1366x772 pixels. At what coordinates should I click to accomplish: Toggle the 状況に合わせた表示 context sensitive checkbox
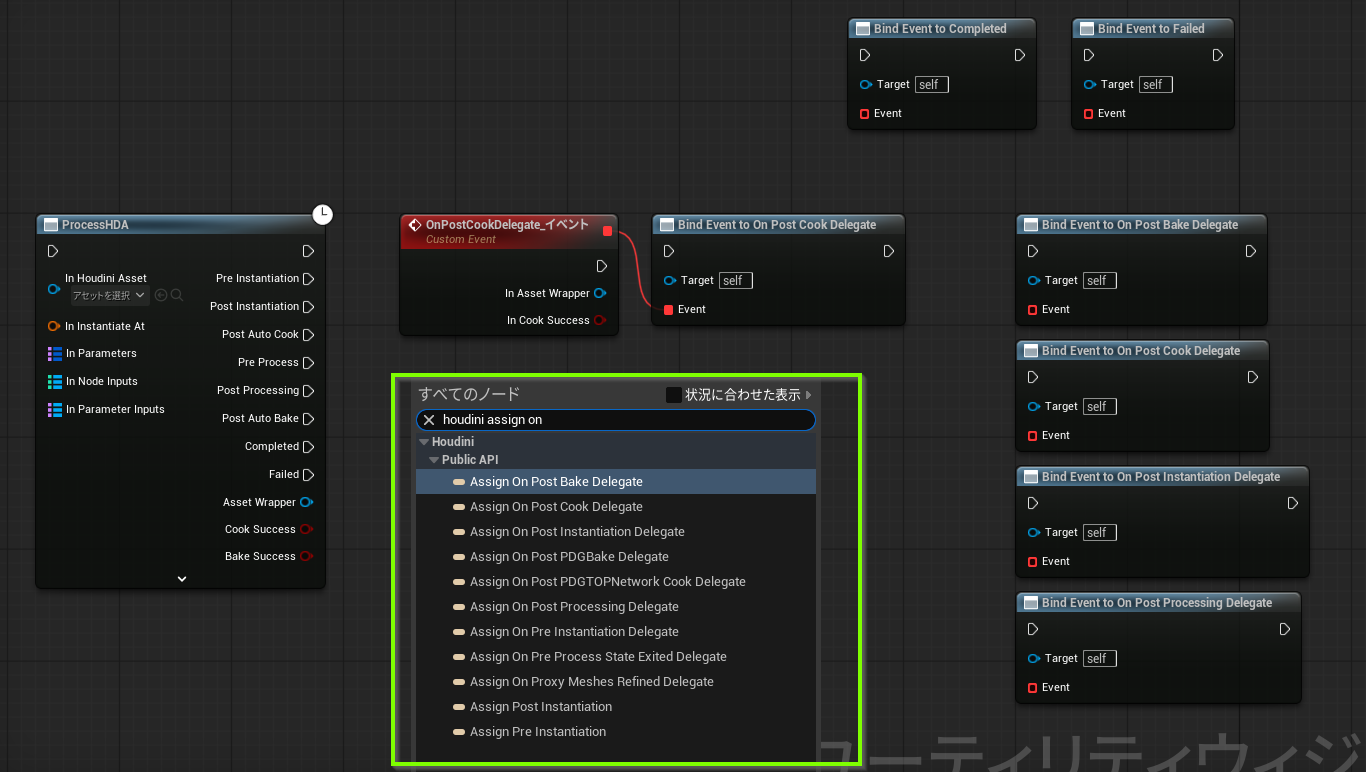pos(674,395)
